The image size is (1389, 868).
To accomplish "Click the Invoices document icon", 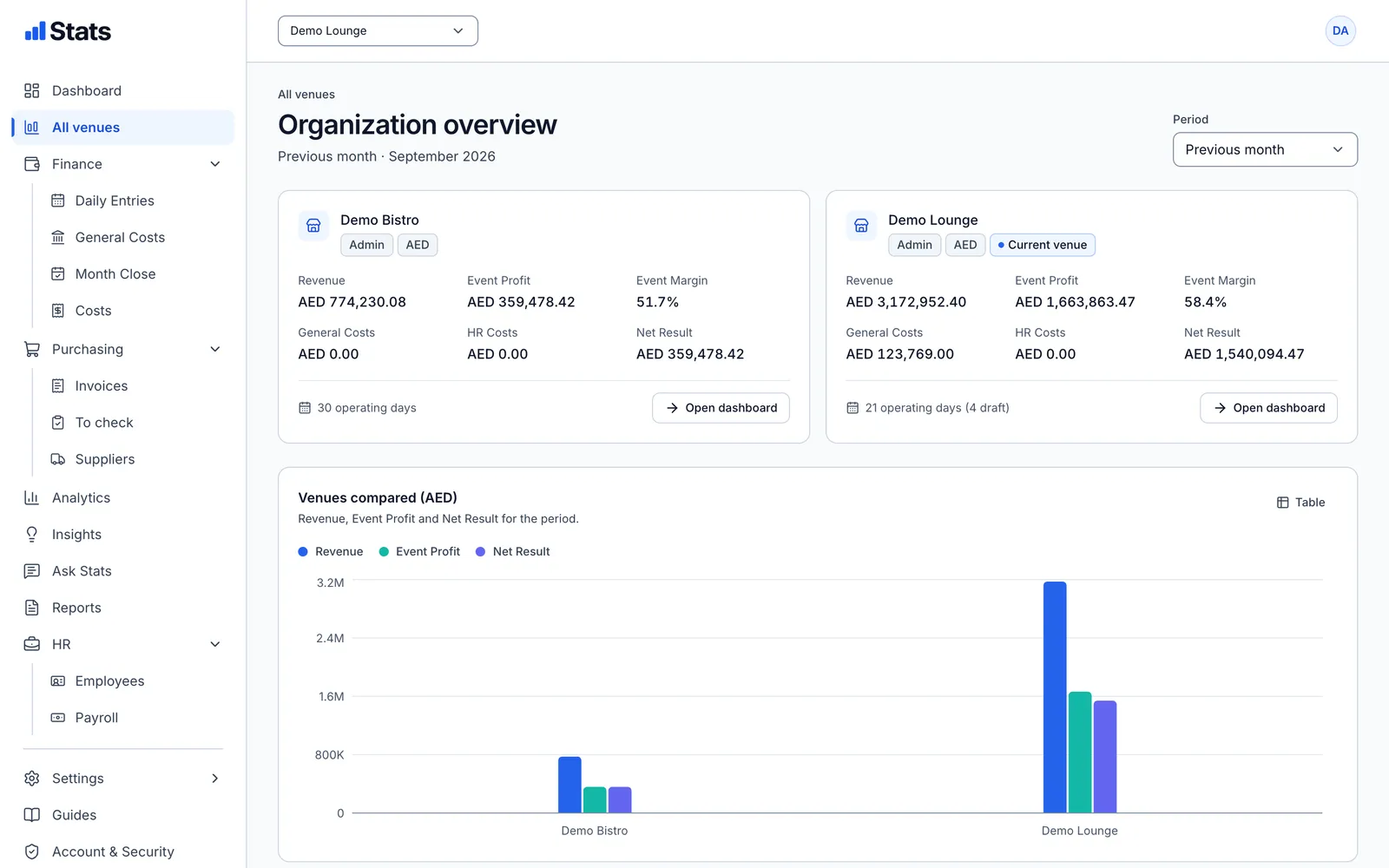I will (x=58, y=386).
